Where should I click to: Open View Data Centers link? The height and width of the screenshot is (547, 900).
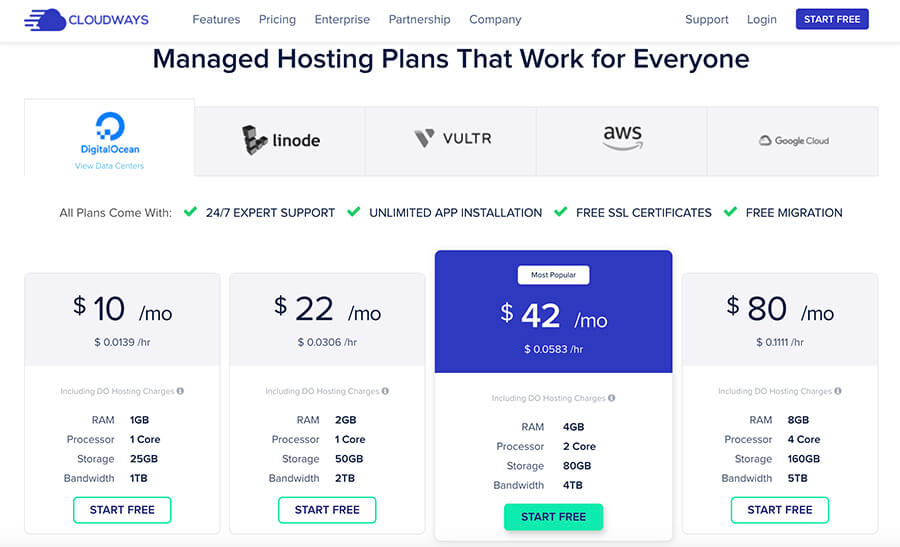pos(109,166)
